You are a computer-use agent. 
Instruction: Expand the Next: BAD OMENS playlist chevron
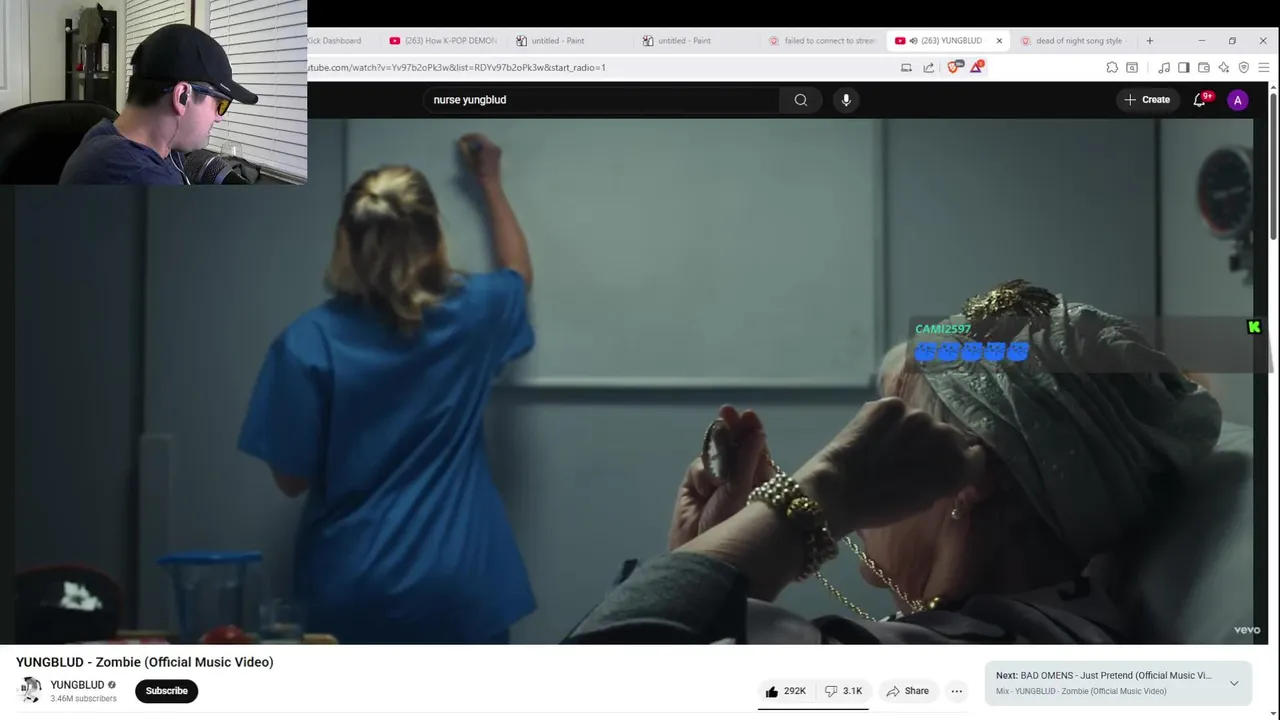click(1234, 683)
